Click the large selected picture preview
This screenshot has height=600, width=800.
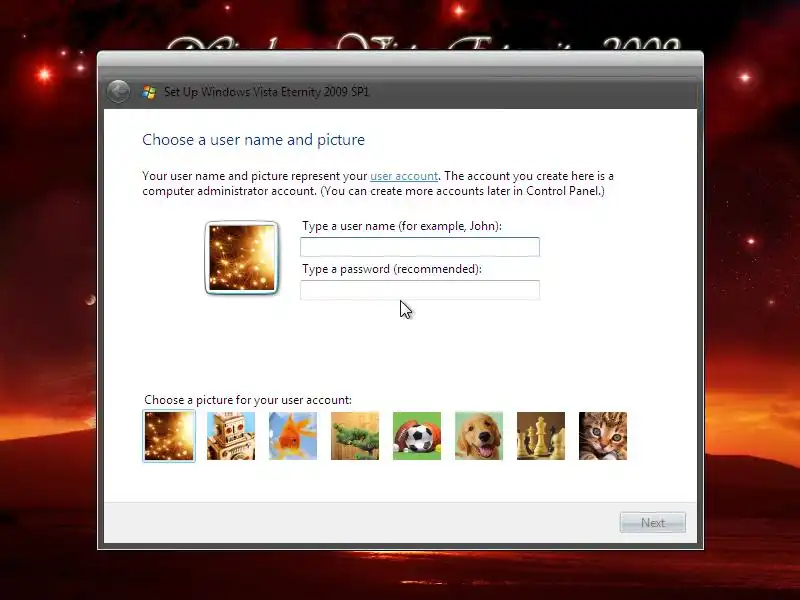(x=242, y=258)
